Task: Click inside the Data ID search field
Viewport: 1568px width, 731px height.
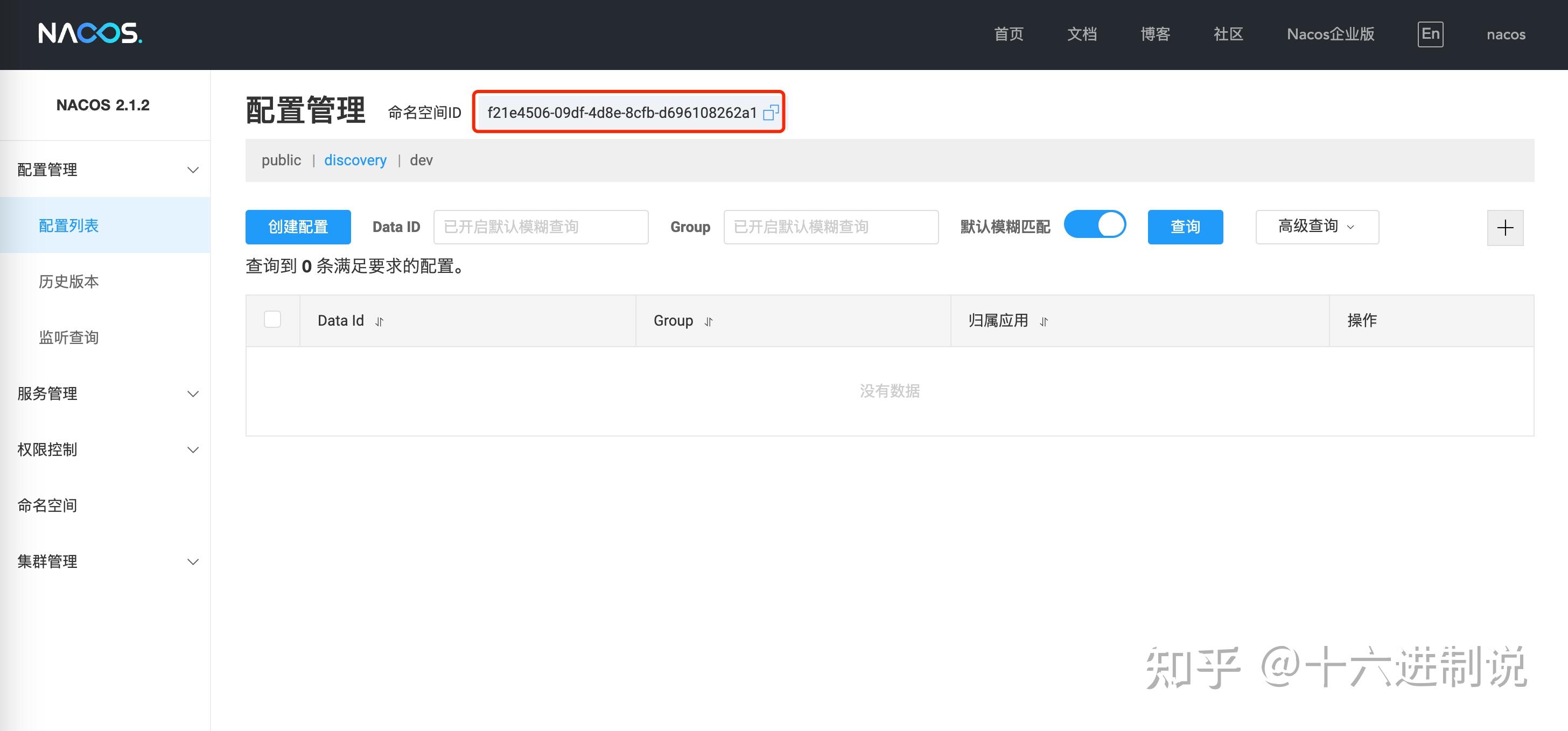Action: click(541, 227)
